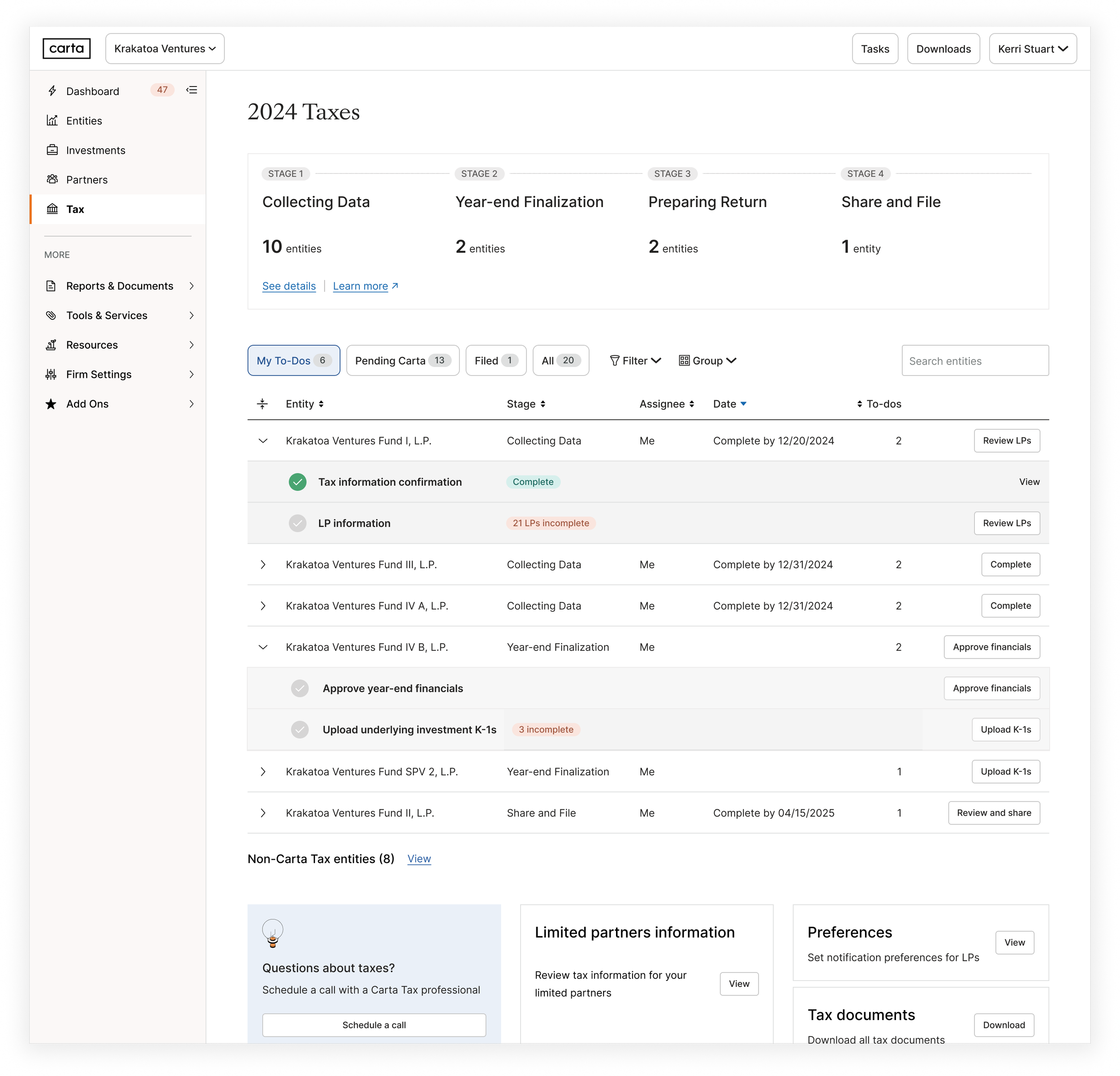The height and width of the screenshot is (1076, 1120).
Task: Click the Partners people icon
Action: pos(52,180)
